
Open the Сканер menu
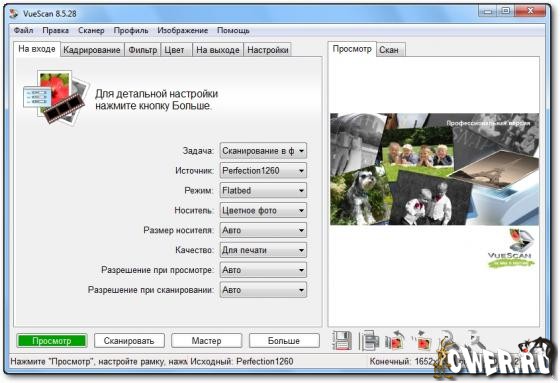pyautogui.click(x=91, y=30)
